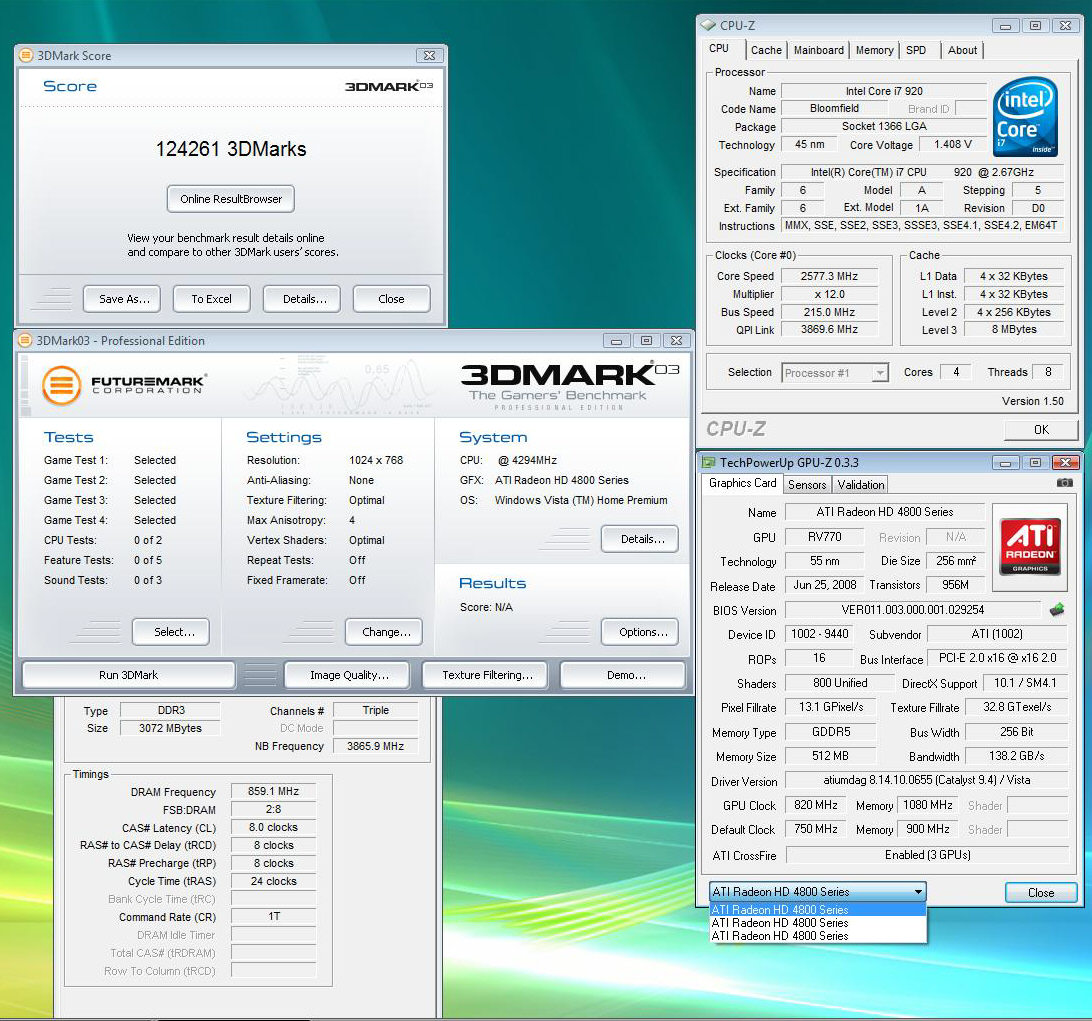Screen dimensions: 1092x1021
Task: Click Save As in 3DMark Score window
Action: pos(122,299)
